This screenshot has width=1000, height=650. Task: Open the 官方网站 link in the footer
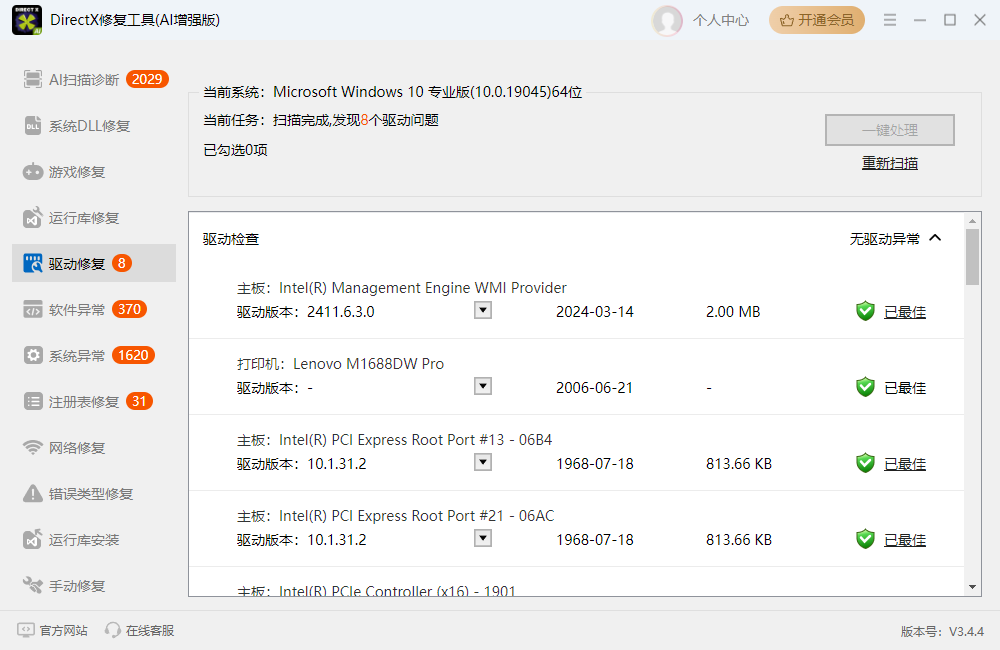pyautogui.click(x=53, y=630)
